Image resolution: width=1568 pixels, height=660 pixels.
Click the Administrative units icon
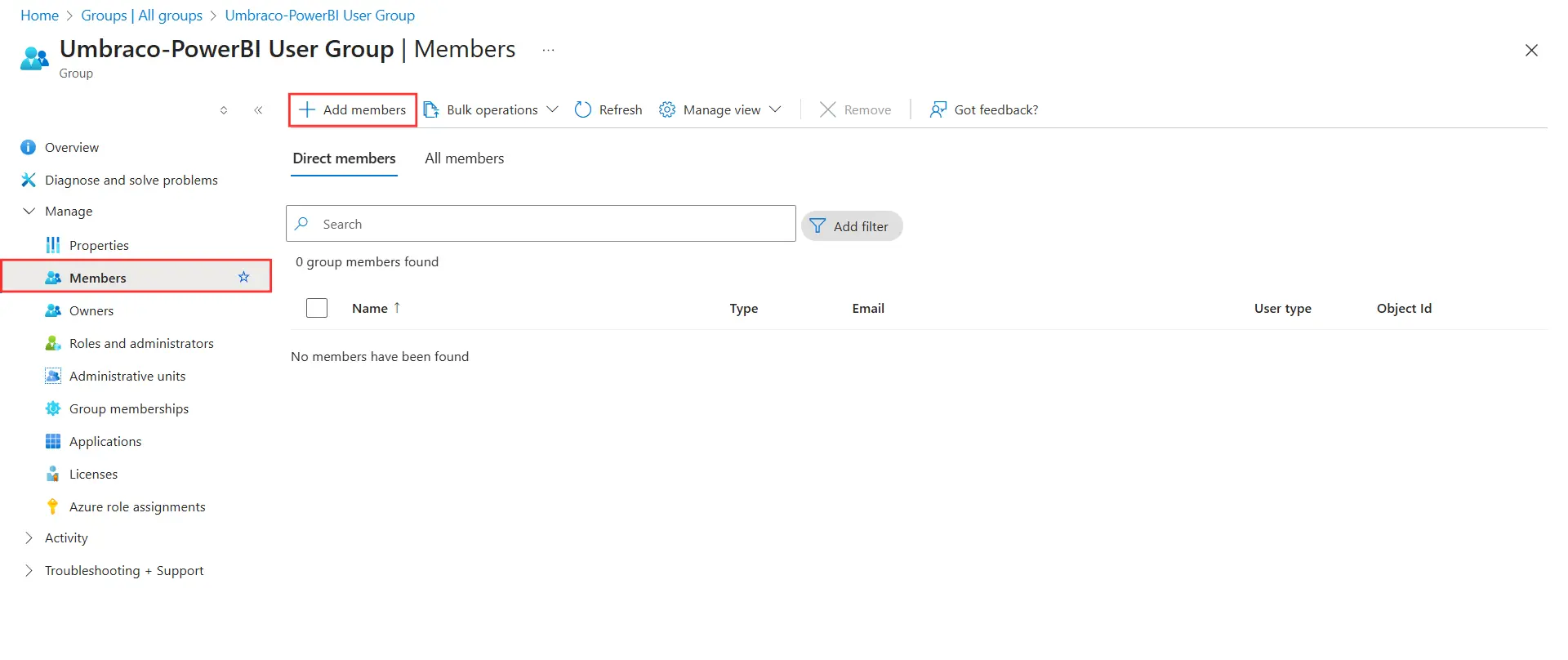pos(53,376)
